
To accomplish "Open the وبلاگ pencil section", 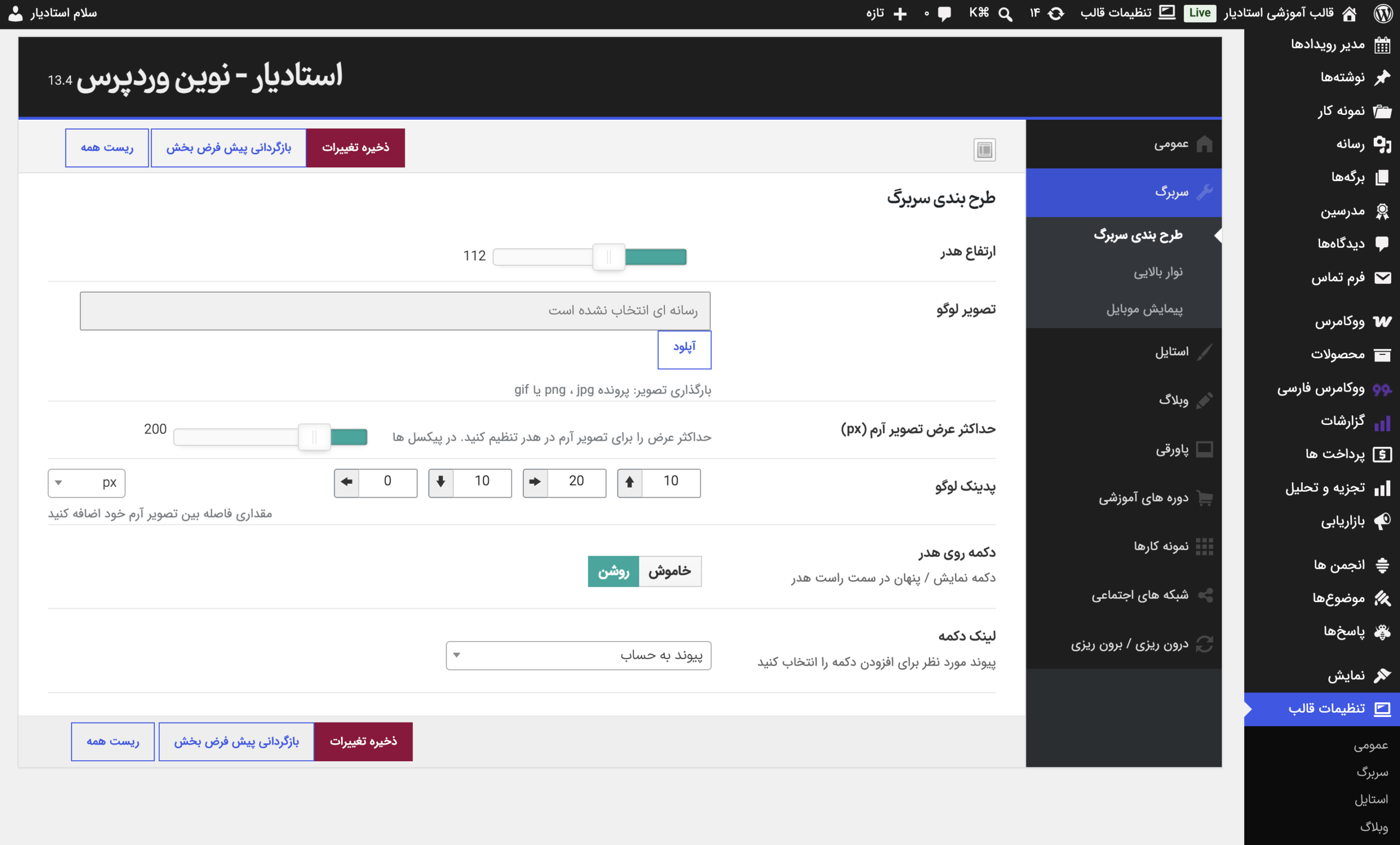I will tap(1123, 400).
